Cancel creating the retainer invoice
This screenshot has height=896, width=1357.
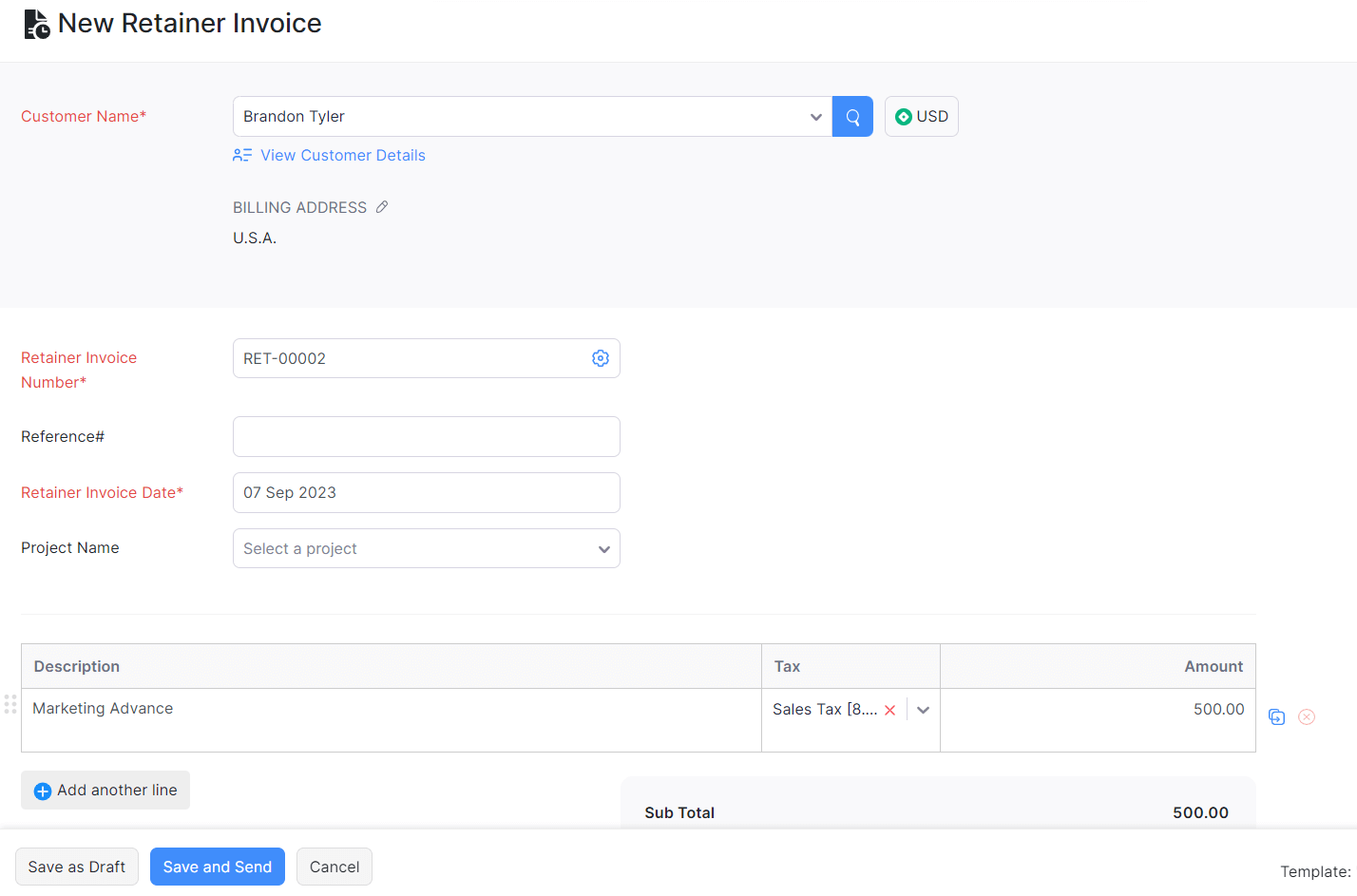click(334, 867)
